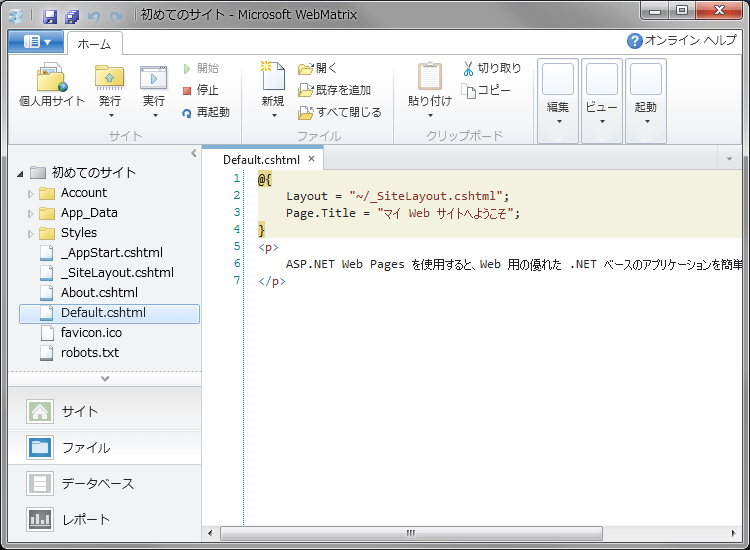Click すべて閉じる (Close All)

point(340,112)
